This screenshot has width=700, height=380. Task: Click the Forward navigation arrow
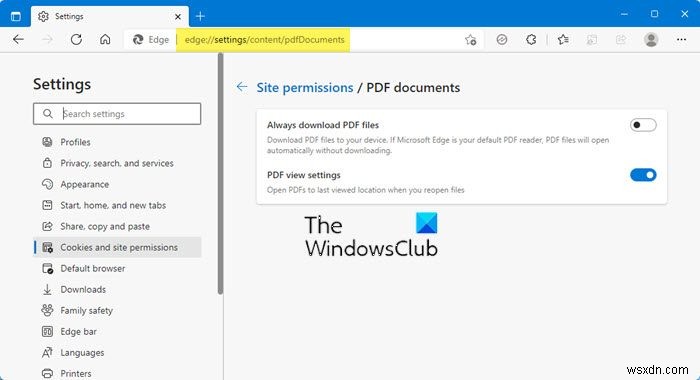pyautogui.click(x=47, y=40)
